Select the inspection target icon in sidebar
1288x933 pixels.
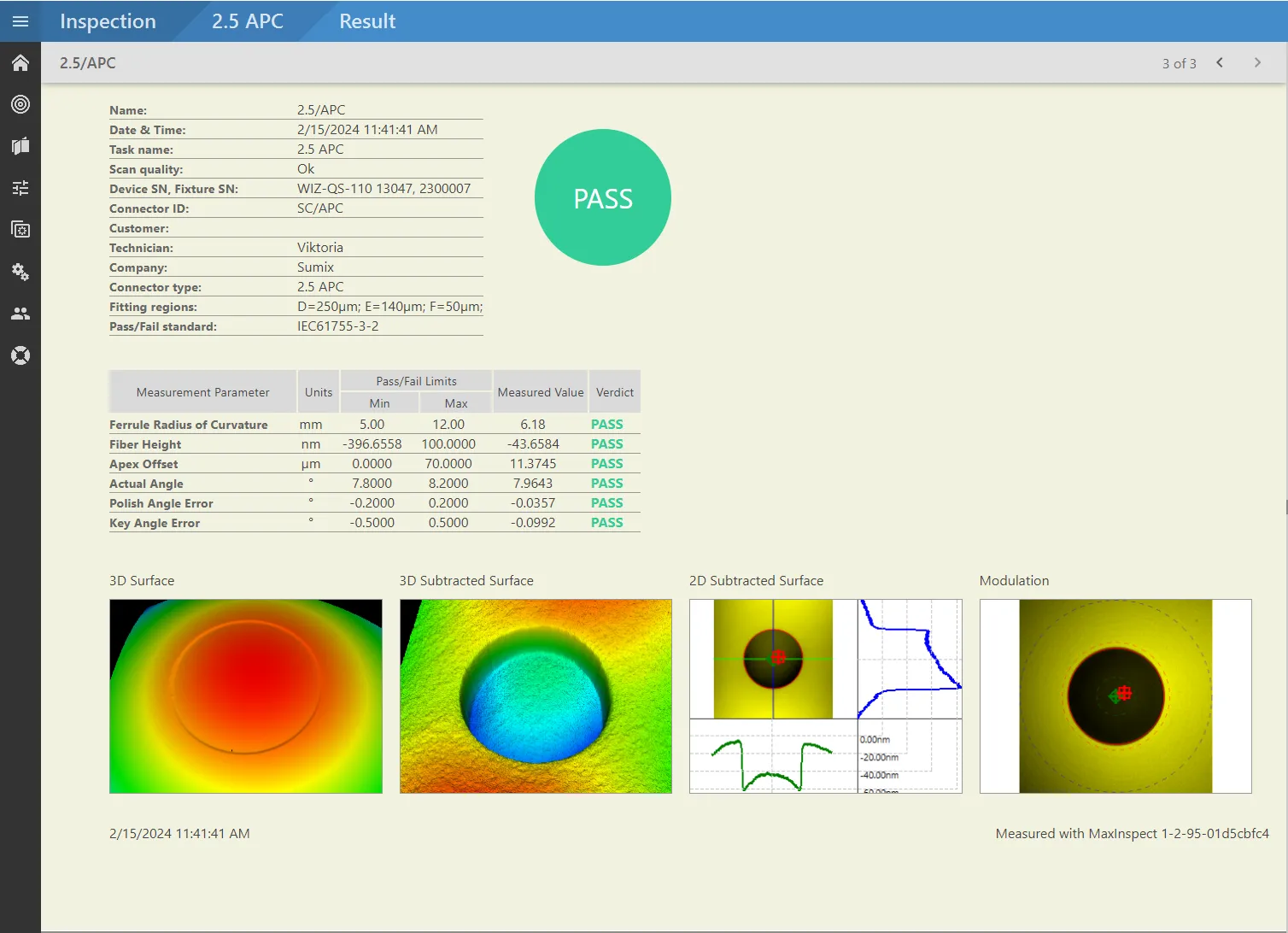click(x=20, y=104)
